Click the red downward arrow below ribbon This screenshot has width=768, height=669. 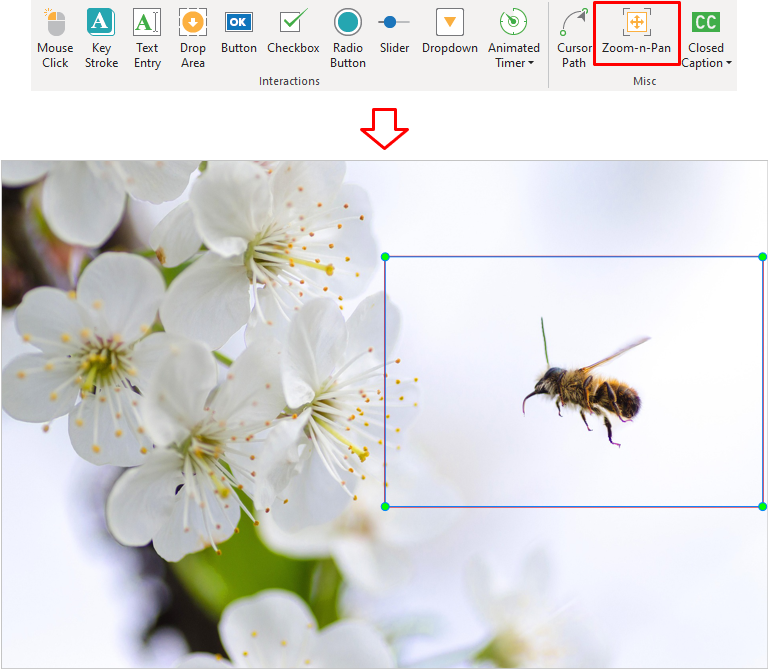coord(385,127)
